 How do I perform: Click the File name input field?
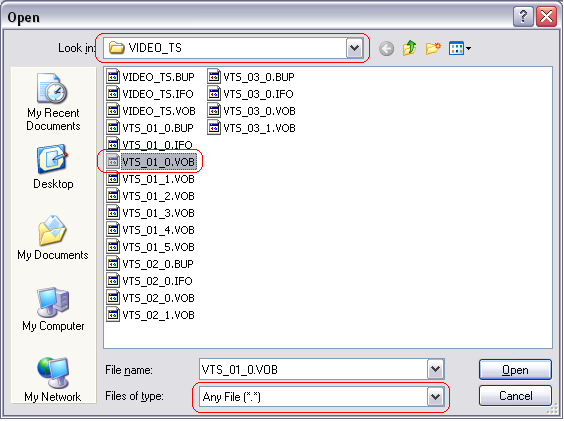pos(313,369)
